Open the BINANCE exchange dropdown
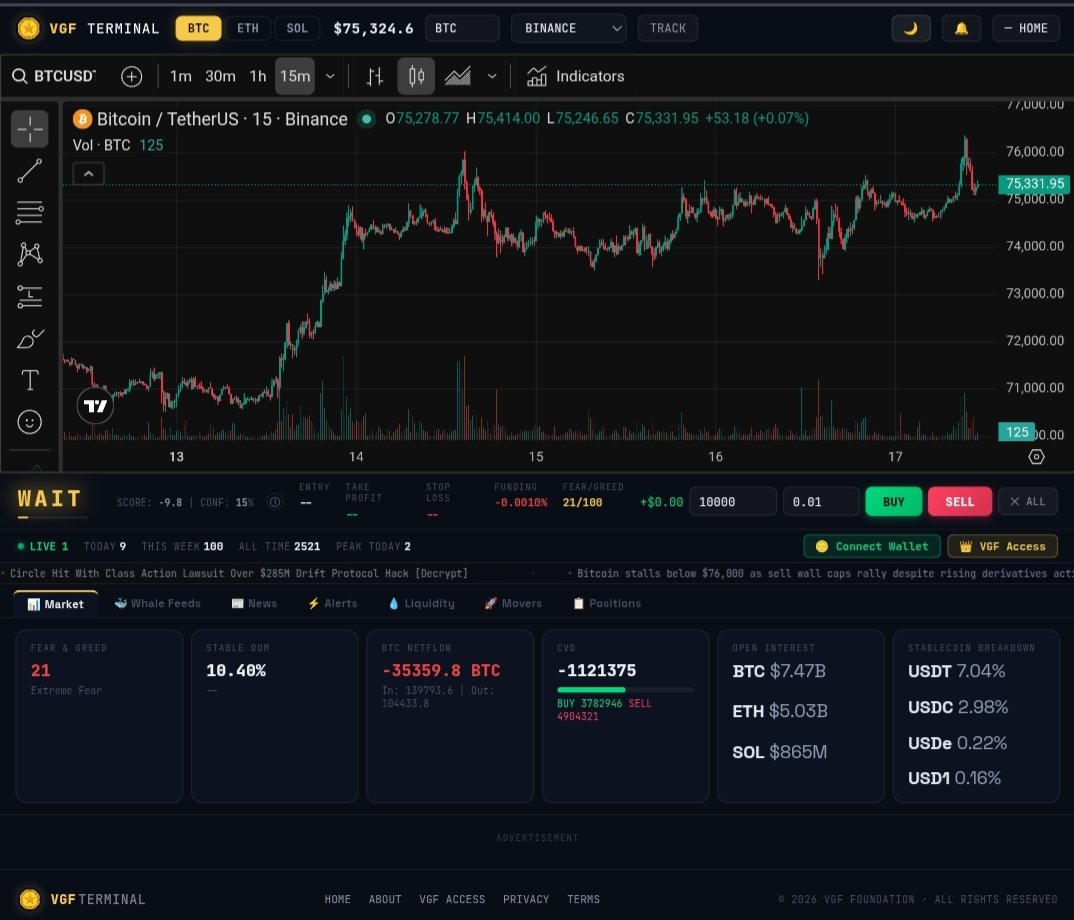 [569, 28]
